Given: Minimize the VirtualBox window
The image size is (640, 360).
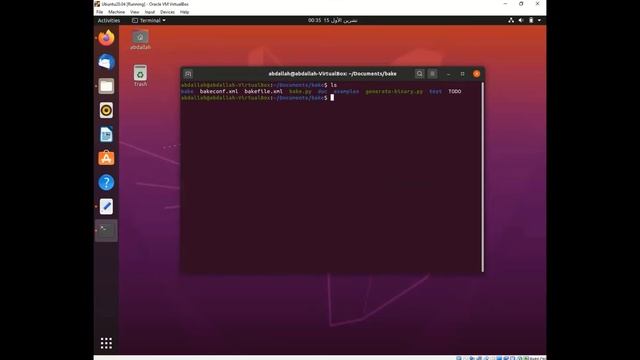Looking at the screenshot, I should [x=505, y=4].
